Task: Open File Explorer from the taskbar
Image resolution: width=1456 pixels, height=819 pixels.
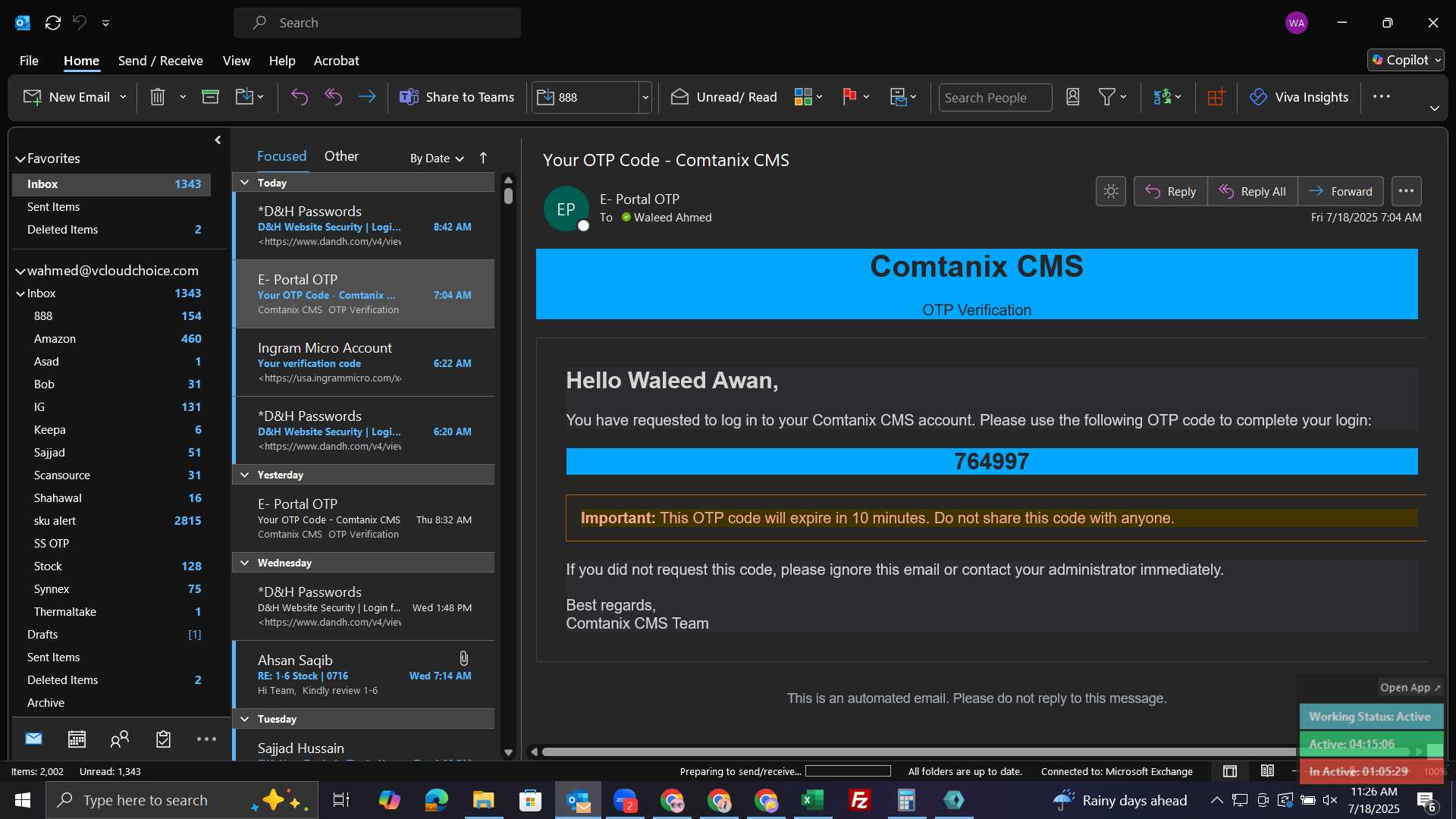Action: (x=483, y=800)
